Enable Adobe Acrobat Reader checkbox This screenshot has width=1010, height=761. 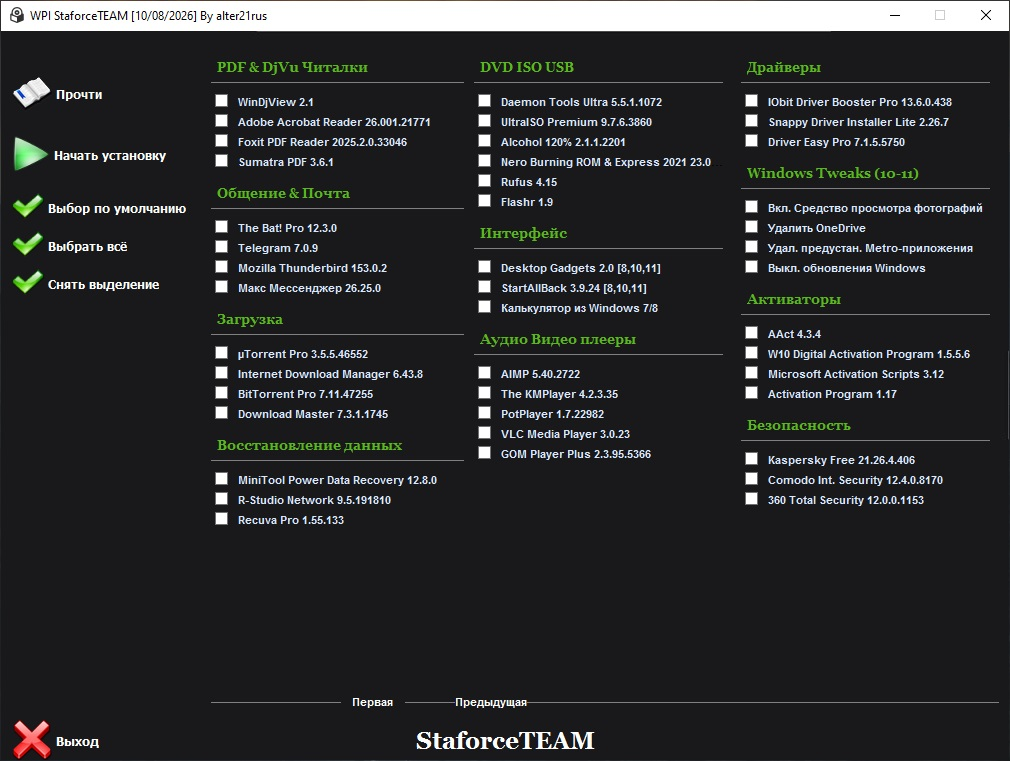222,120
